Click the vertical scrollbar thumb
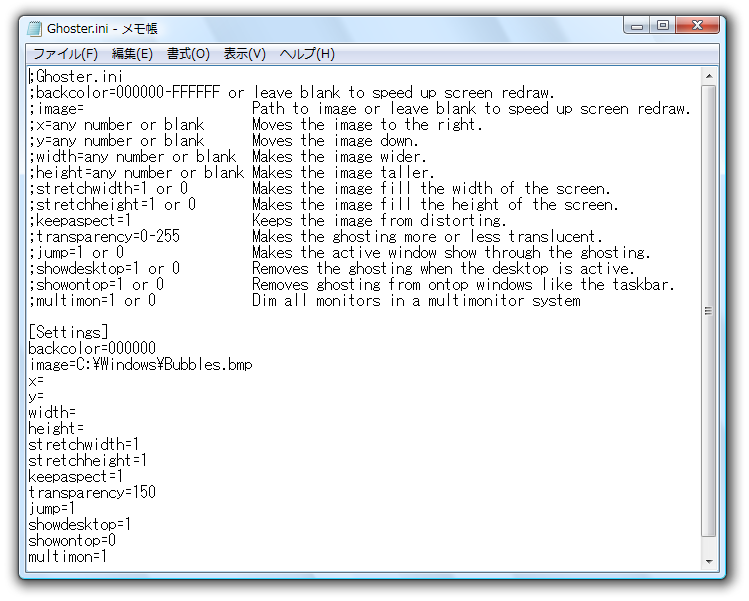Screen dimensions: 749x601 point(709,311)
